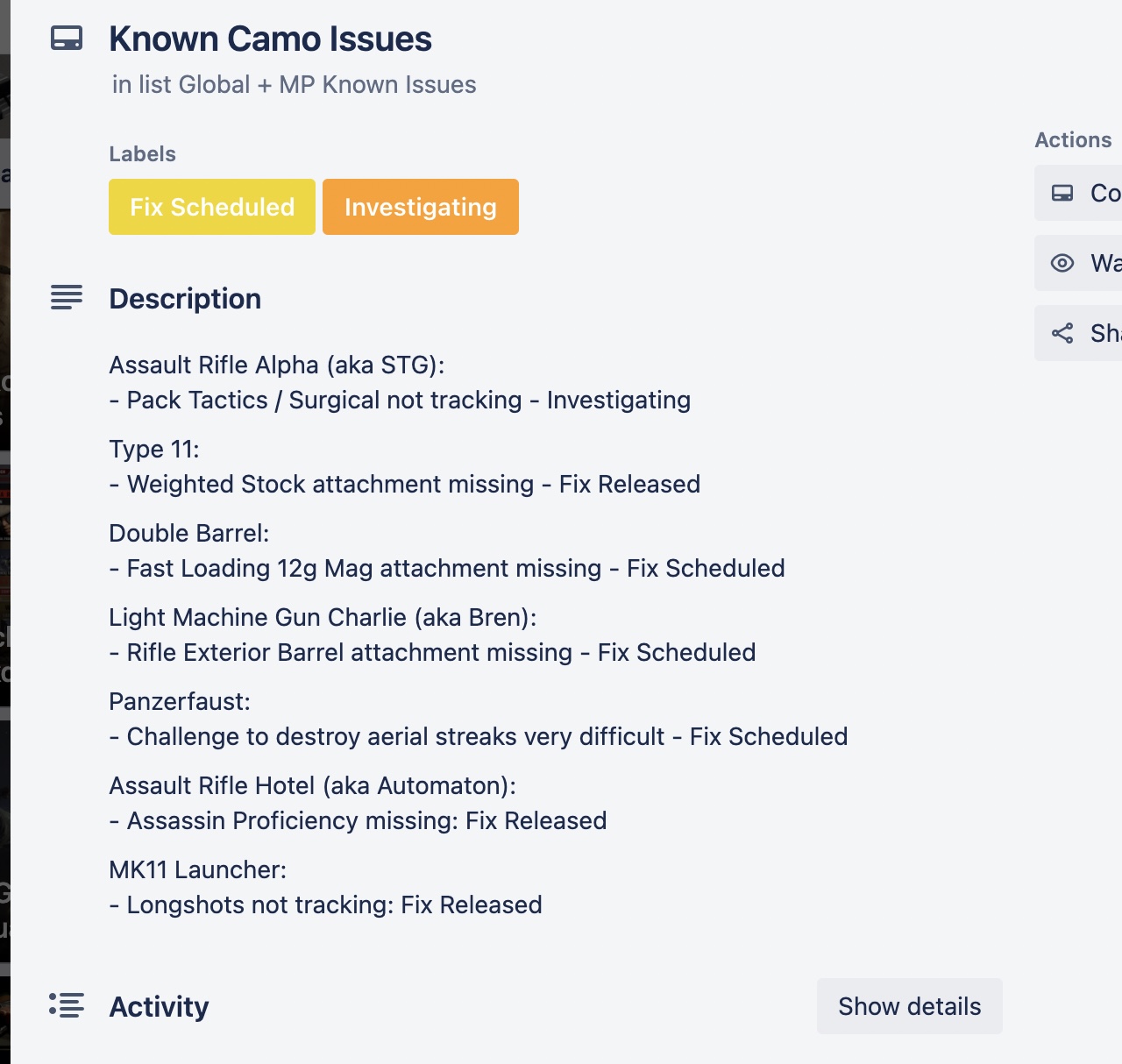Click the Panzerfaust challenge description line
Screen dimensions: 1122x1064
coord(479,736)
